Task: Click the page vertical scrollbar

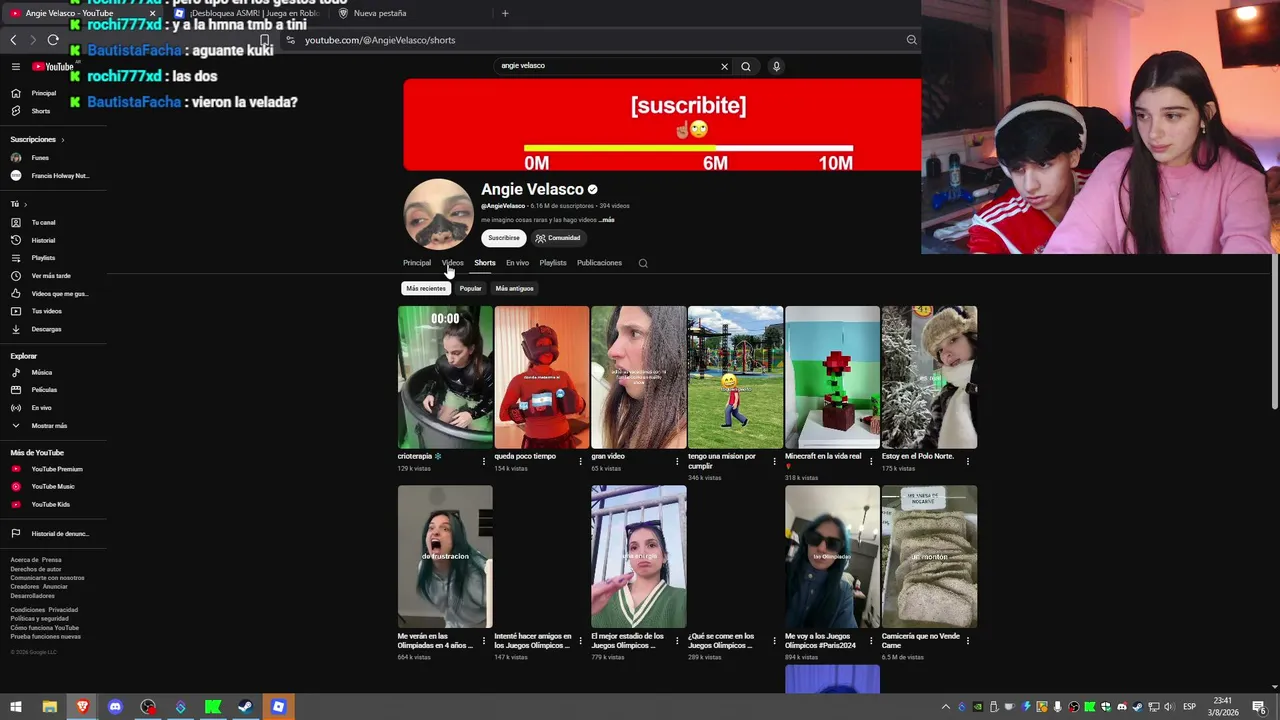Action: (x=1275, y=333)
